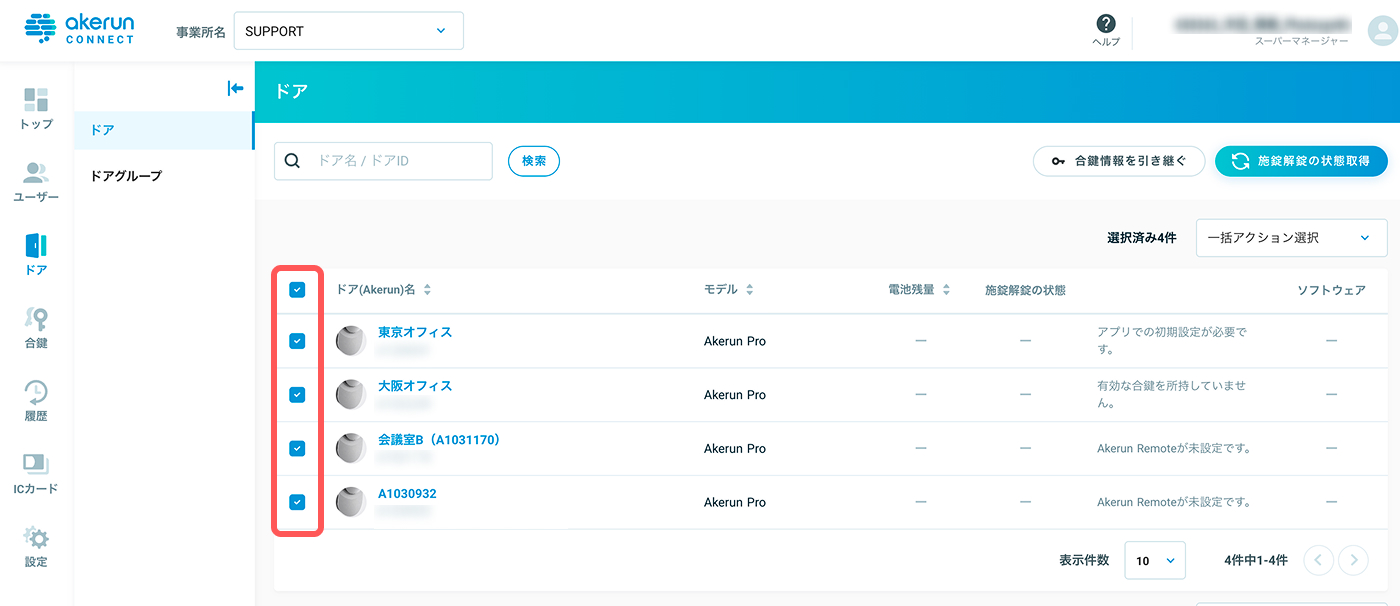Screen dimensions: 1400x606
Task: Sort by ドア(Akerun)名 sort arrows
Action: point(427,290)
